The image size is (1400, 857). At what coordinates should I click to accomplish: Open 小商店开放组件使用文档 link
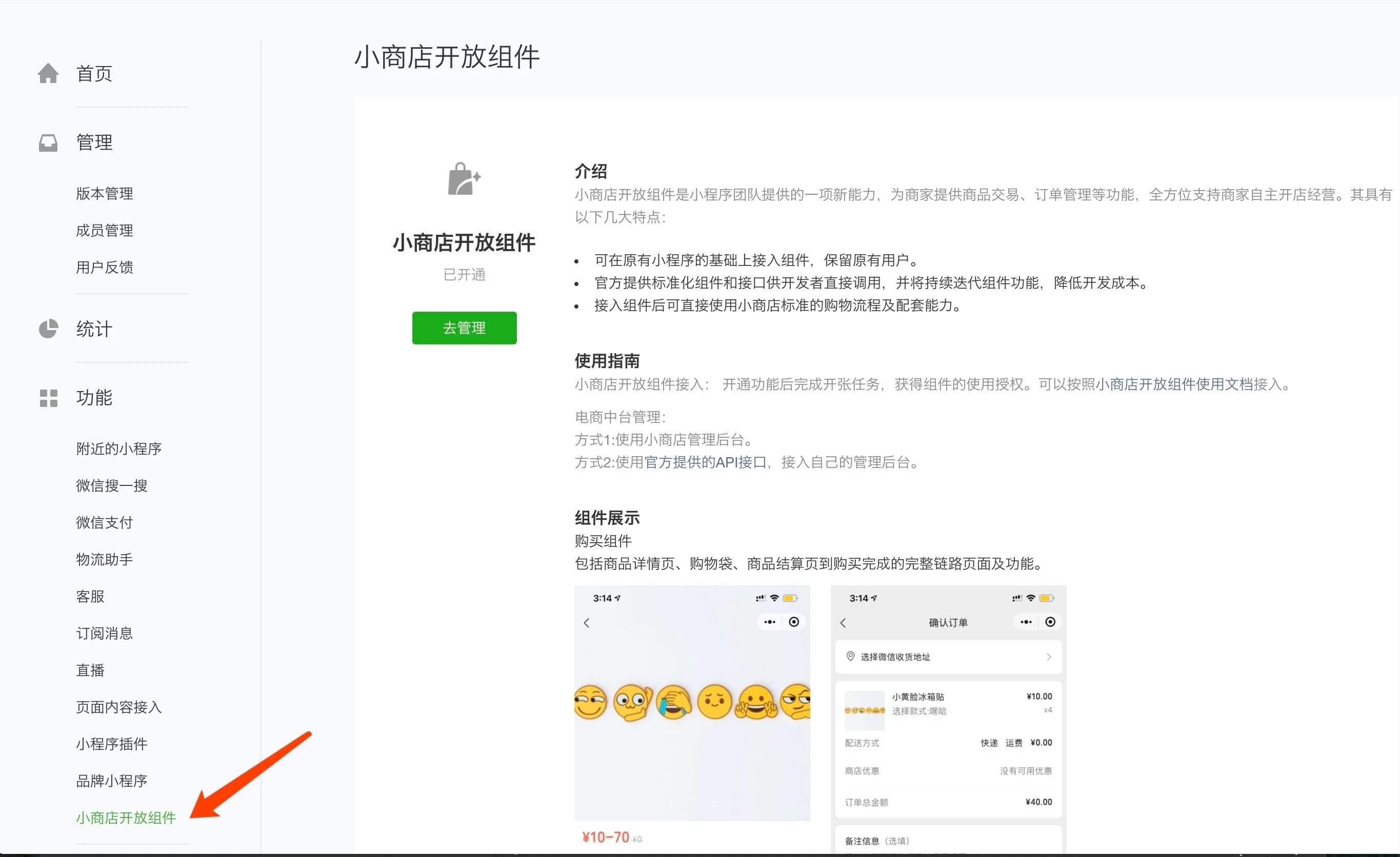[x=1174, y=384]
